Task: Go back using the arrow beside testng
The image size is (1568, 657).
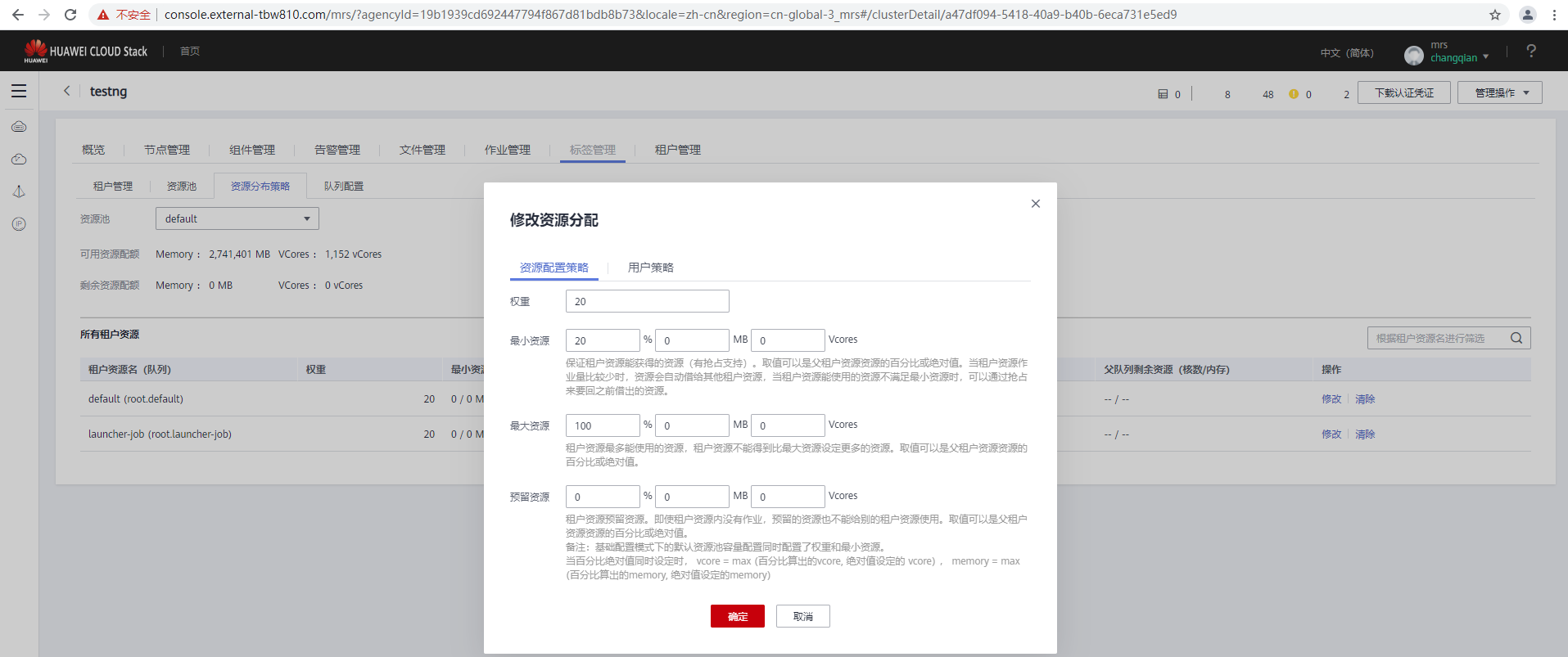Action: [x=67, y=91]
